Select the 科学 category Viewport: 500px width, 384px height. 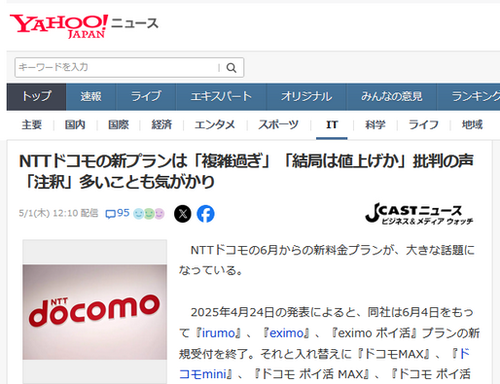(x=375, y=125)
